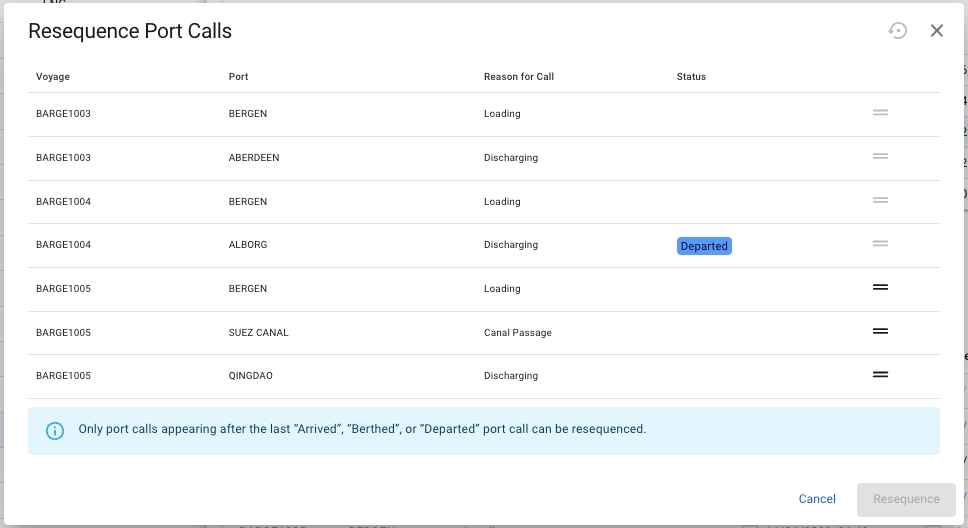
Task: Select the SUEZ CANAL port cell
Action: click(258, 333)
